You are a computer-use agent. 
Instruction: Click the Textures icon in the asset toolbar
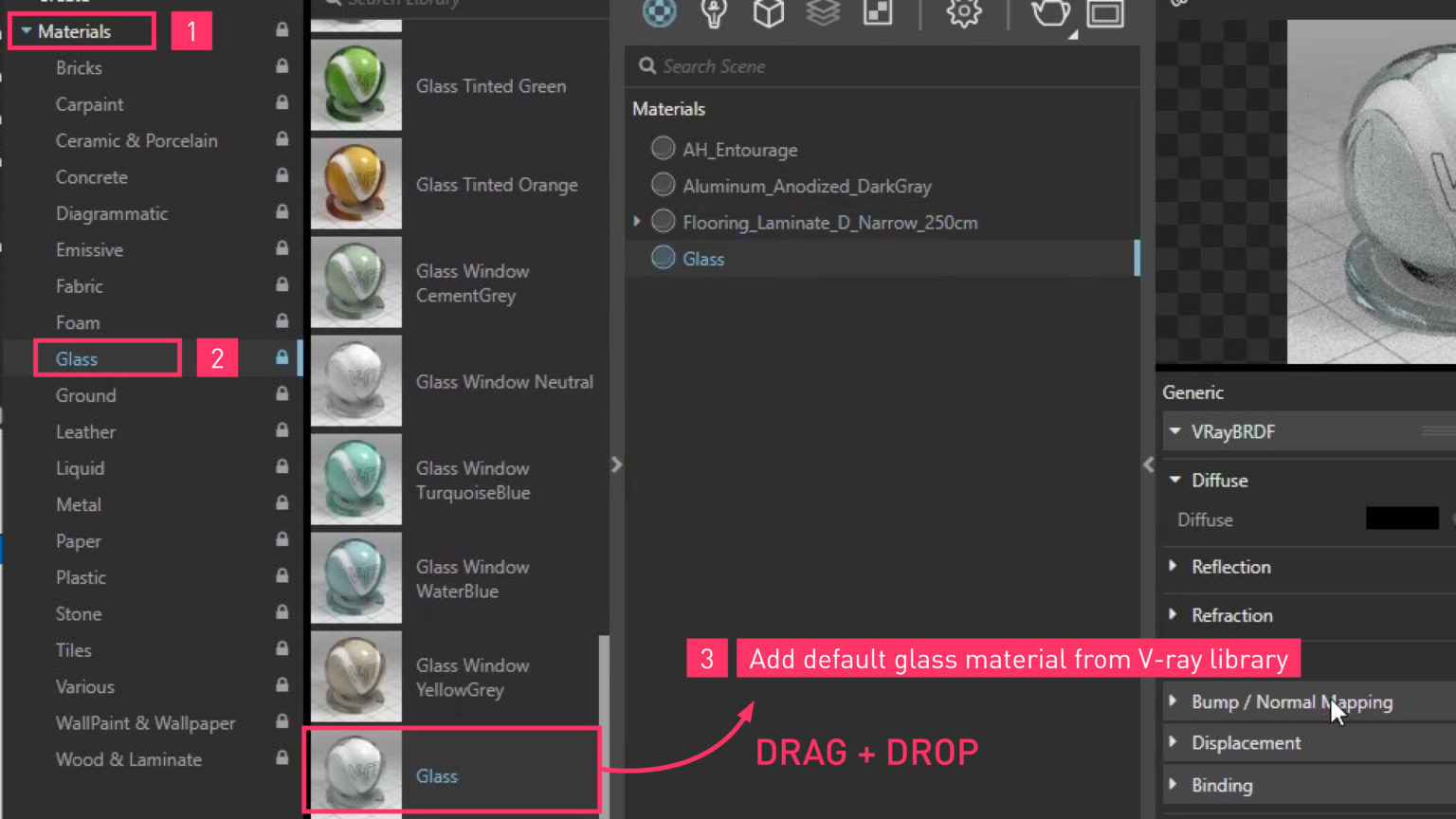pos(878,14)
